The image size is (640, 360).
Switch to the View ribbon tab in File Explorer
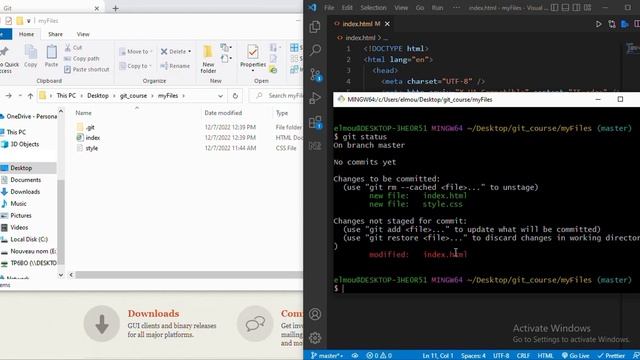(x=83, y=34)
